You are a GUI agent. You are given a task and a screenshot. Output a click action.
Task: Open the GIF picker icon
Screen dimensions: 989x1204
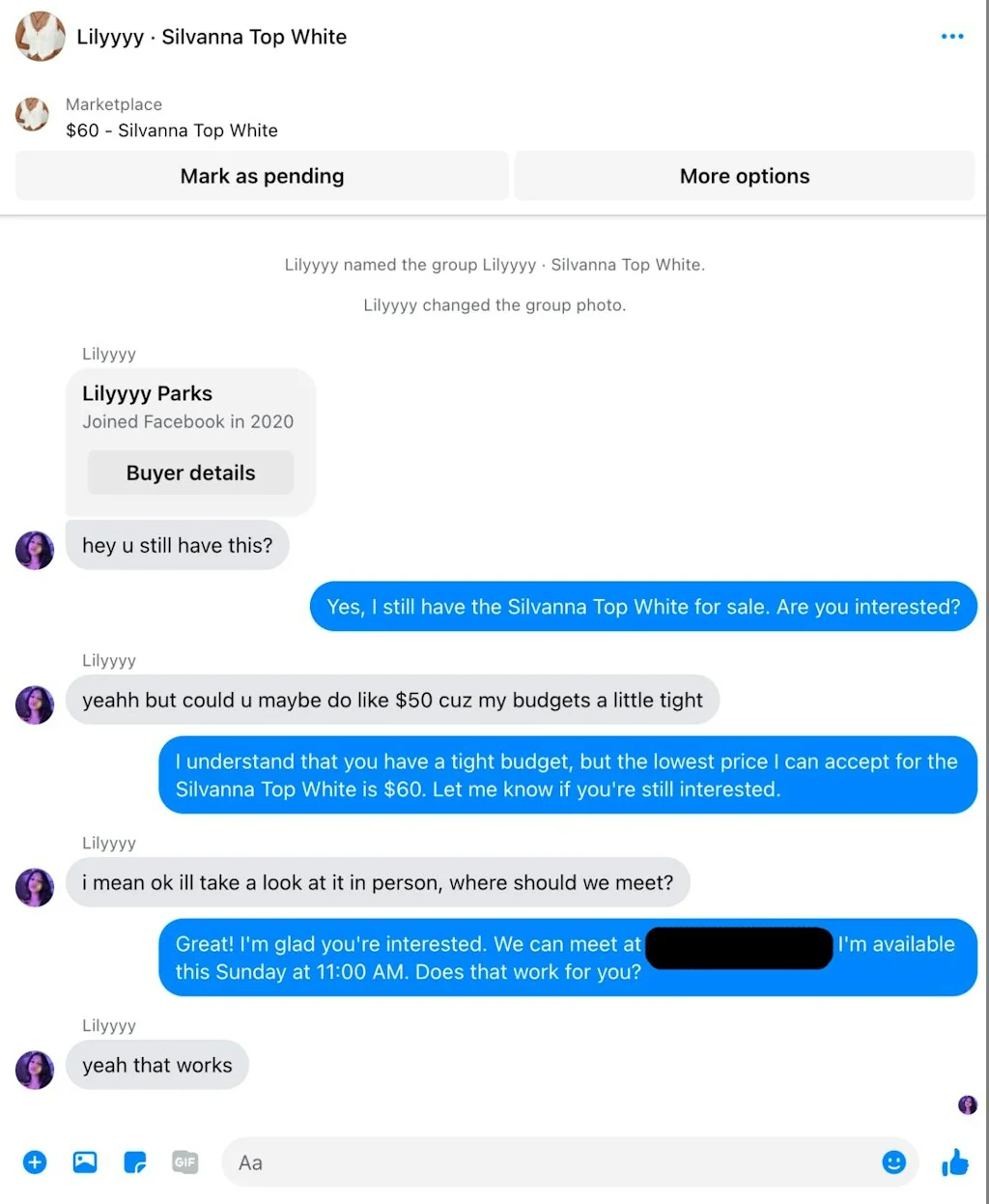[x=184, y=1162]
